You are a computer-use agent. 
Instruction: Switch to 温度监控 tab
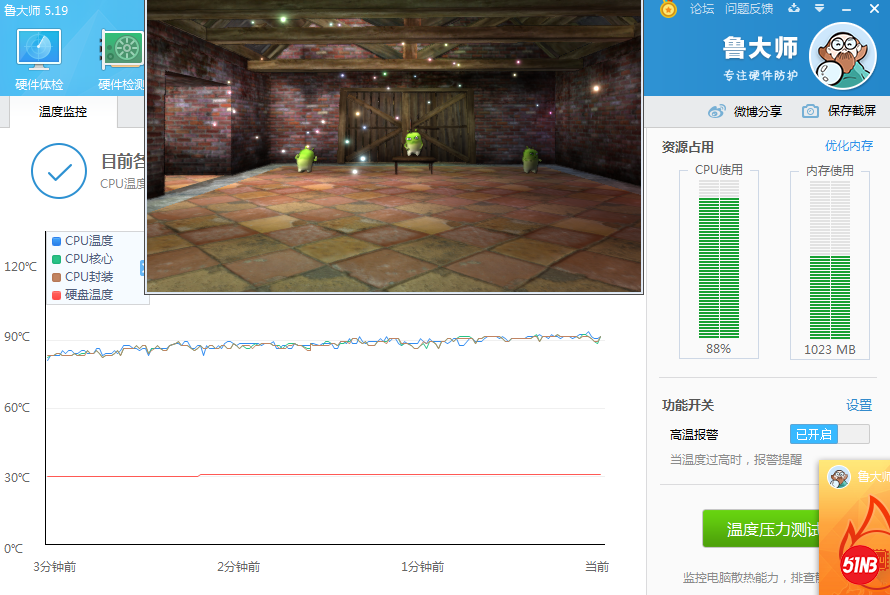click(62, 112)
